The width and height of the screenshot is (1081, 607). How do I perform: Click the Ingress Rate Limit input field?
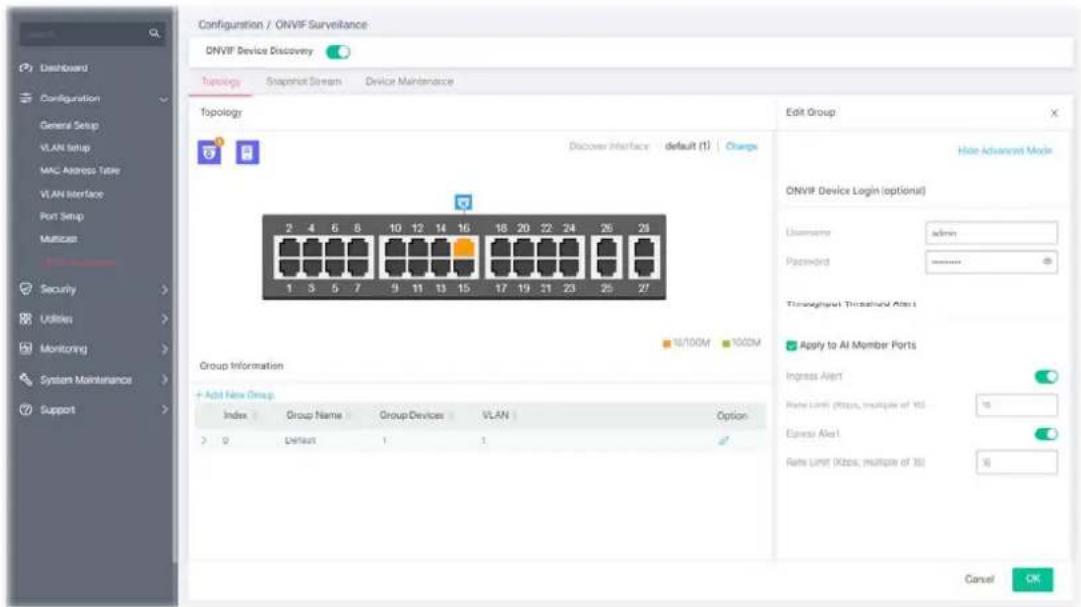pyautogui.click(x=1017, y=405)
